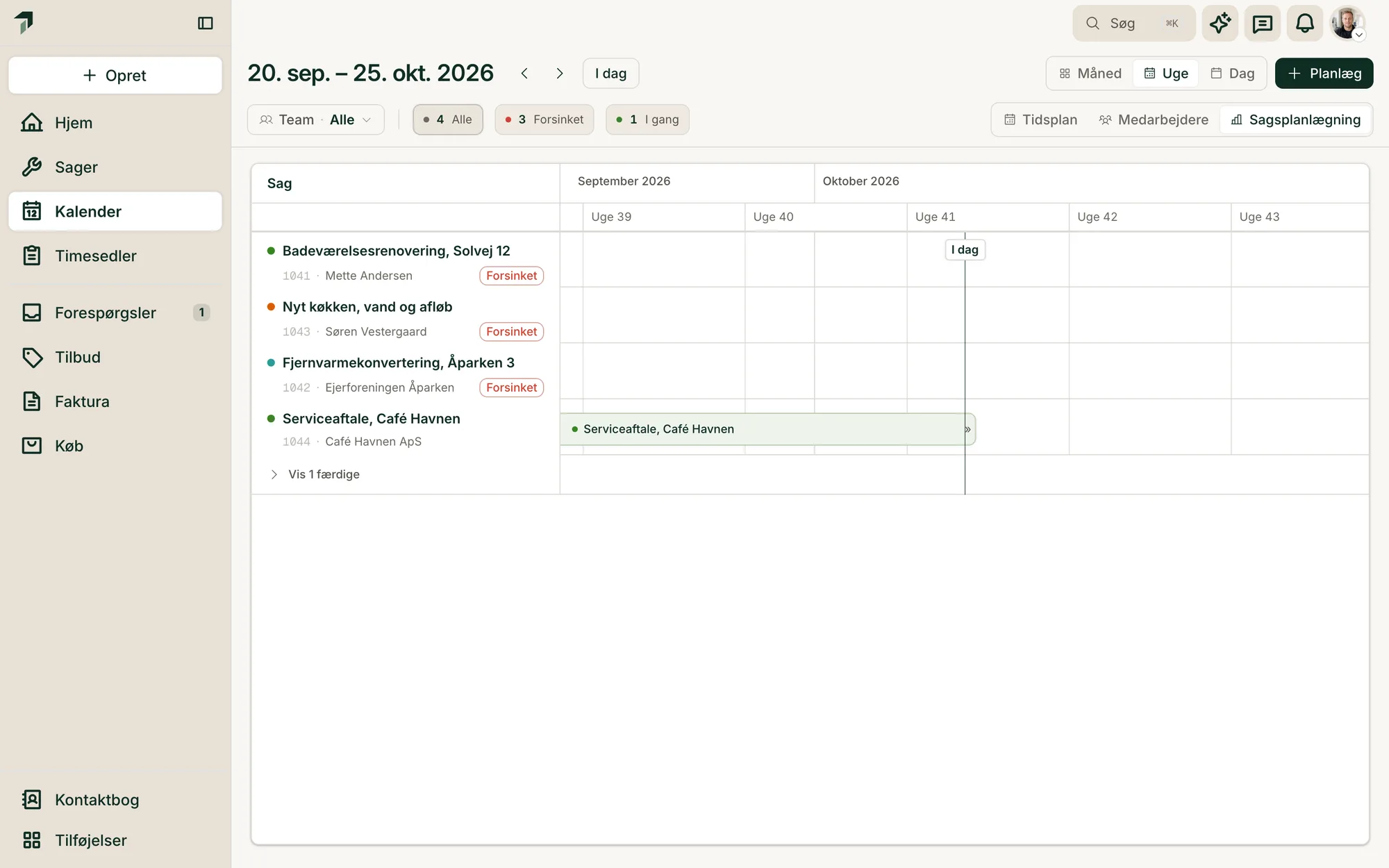
Task: Open the chat messages icon
Action: pyautogui.click(x=1262, y=24)
